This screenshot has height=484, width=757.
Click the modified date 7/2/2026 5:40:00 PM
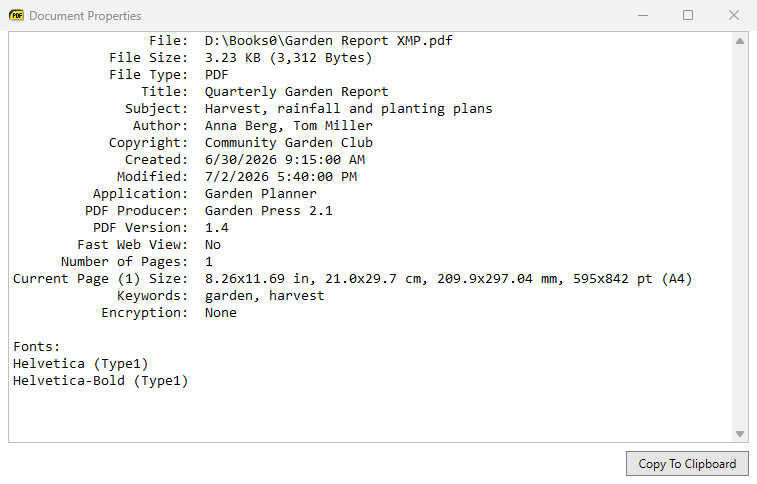[281, 177]
